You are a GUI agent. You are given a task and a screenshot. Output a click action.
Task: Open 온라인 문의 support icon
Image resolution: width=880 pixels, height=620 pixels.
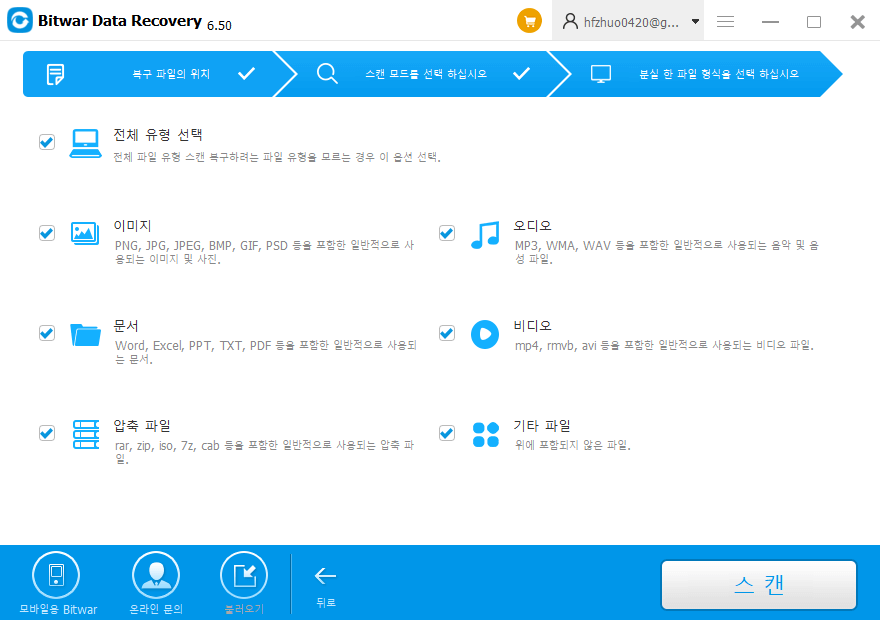156,575
